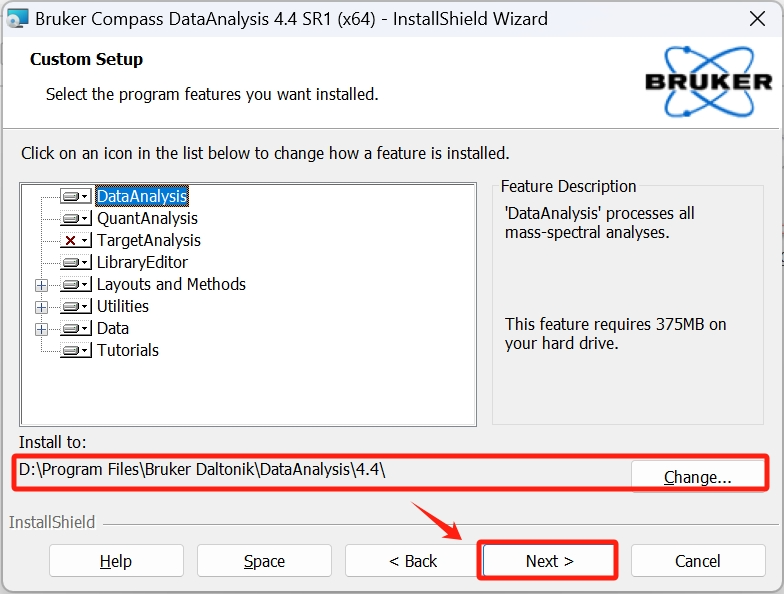Screen dimensions: 784x594
Task: Check disk usage with Space button
Action: click(x=264, y=561)
